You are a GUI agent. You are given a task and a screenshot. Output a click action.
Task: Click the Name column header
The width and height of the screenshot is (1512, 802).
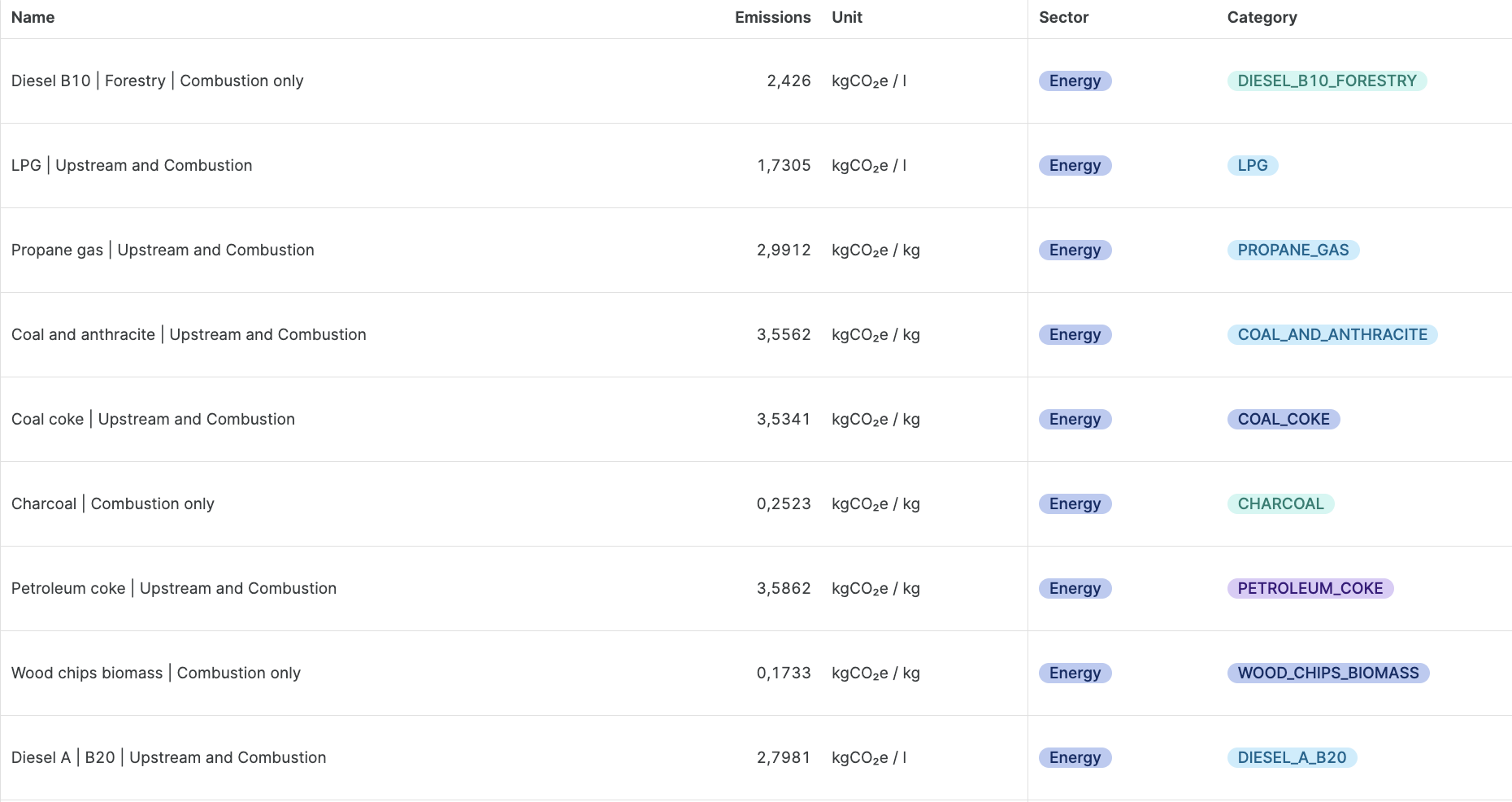(33, 17)
